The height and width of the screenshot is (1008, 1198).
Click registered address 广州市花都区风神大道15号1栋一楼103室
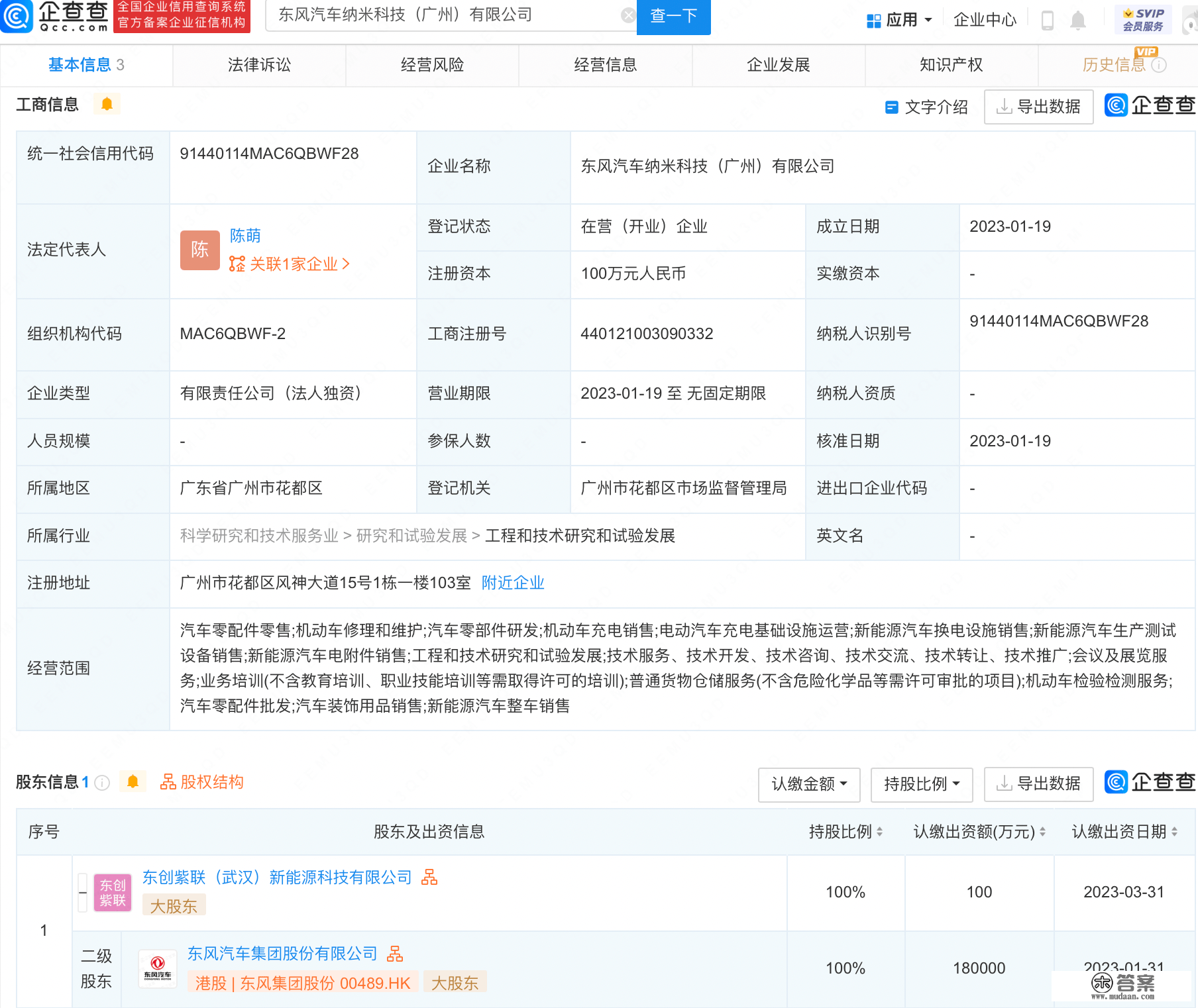tap(325, 583)
